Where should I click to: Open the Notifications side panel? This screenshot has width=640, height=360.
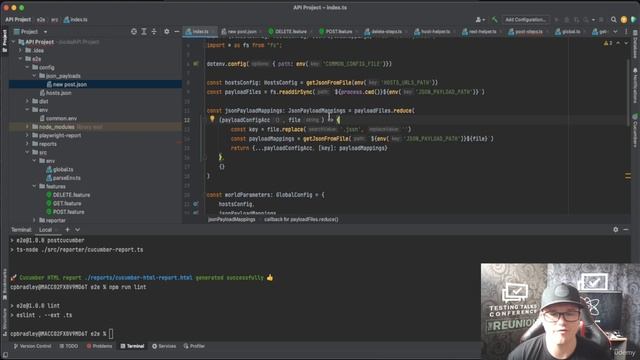[x=635, y=86]
